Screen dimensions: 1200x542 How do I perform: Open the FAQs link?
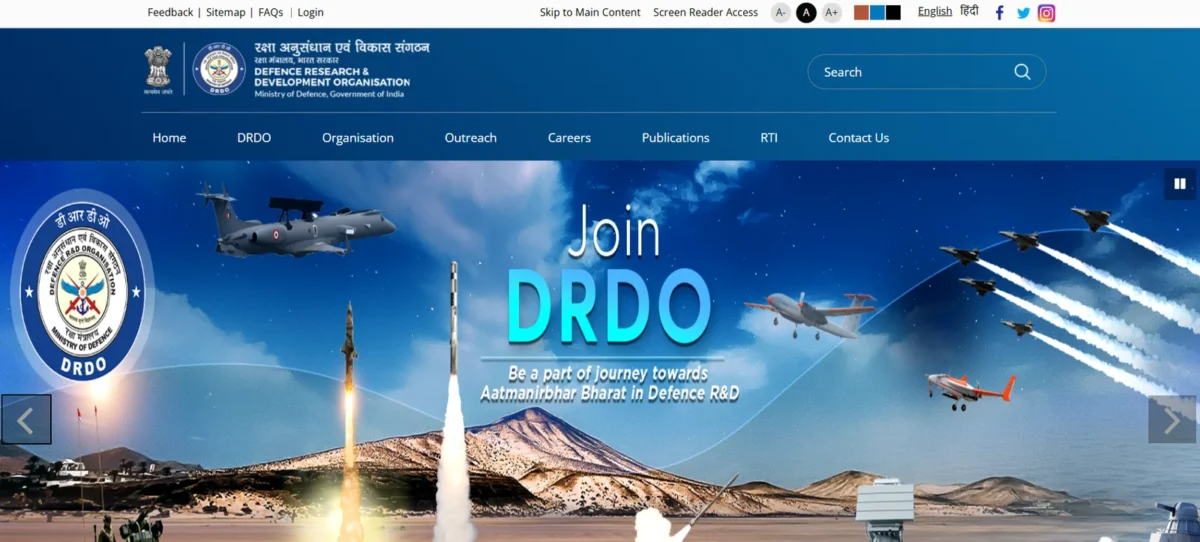click(x=270, y=12)
